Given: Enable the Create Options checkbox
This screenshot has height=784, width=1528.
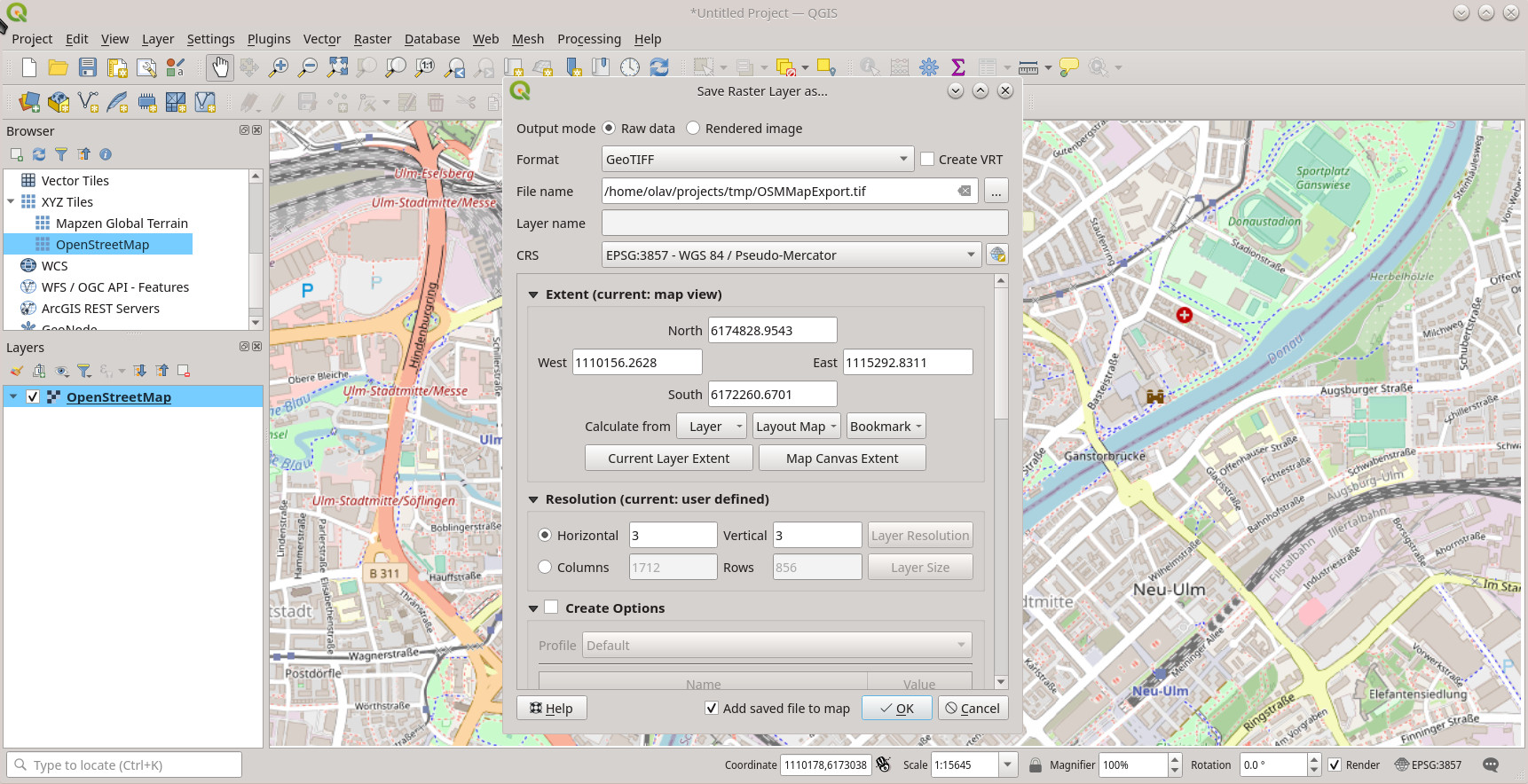Looking at the screenshot, I should tap(551, 608).
